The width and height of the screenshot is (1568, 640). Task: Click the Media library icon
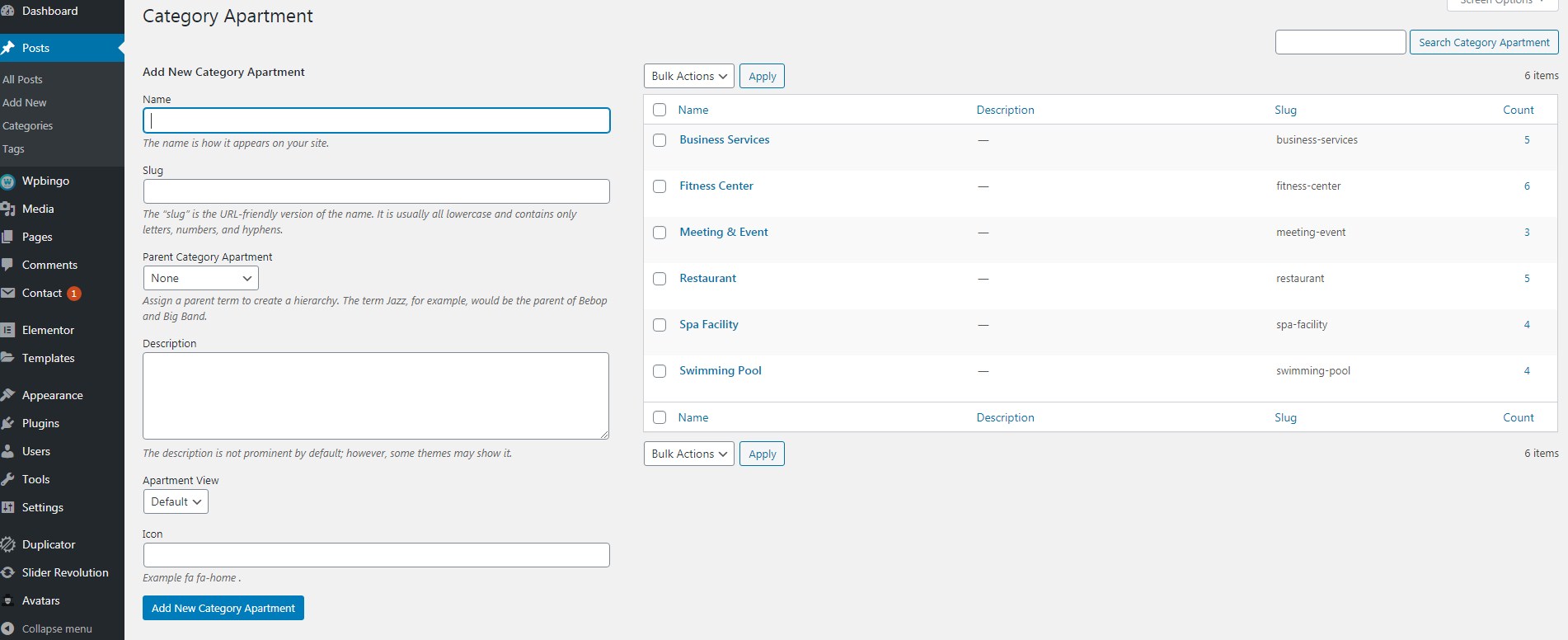tap(7, 209)
